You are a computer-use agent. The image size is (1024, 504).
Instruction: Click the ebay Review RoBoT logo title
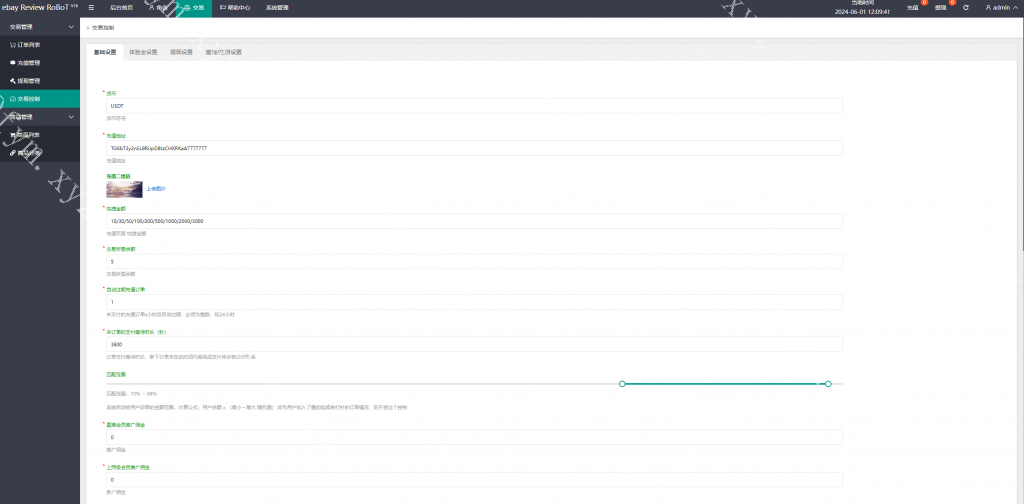point(40,8)
